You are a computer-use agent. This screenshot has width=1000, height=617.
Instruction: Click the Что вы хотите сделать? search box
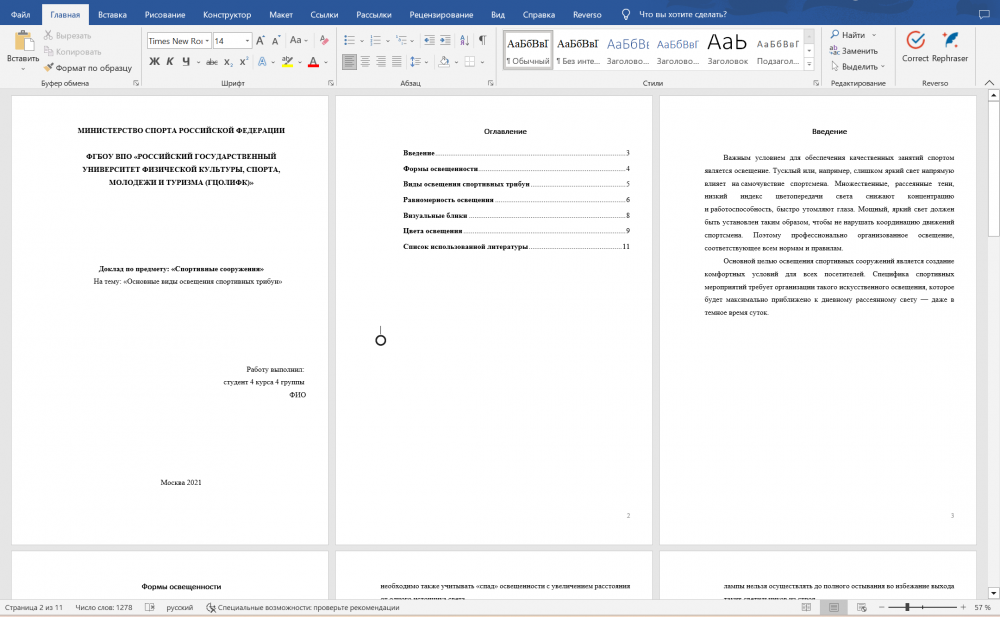682,14
